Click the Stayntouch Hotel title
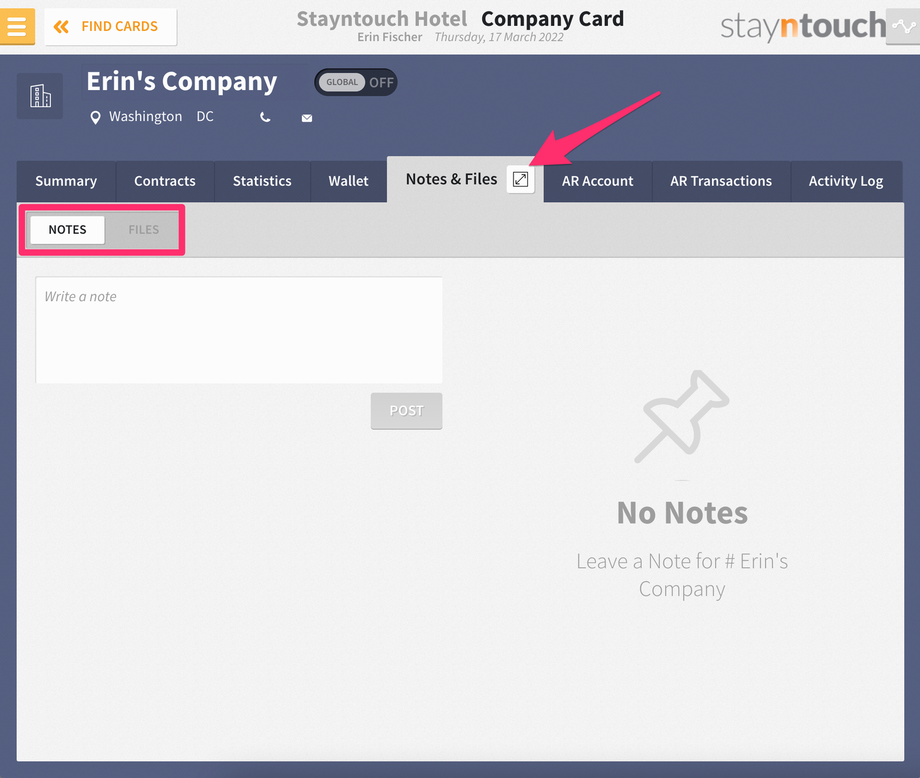 coord(382,19)
